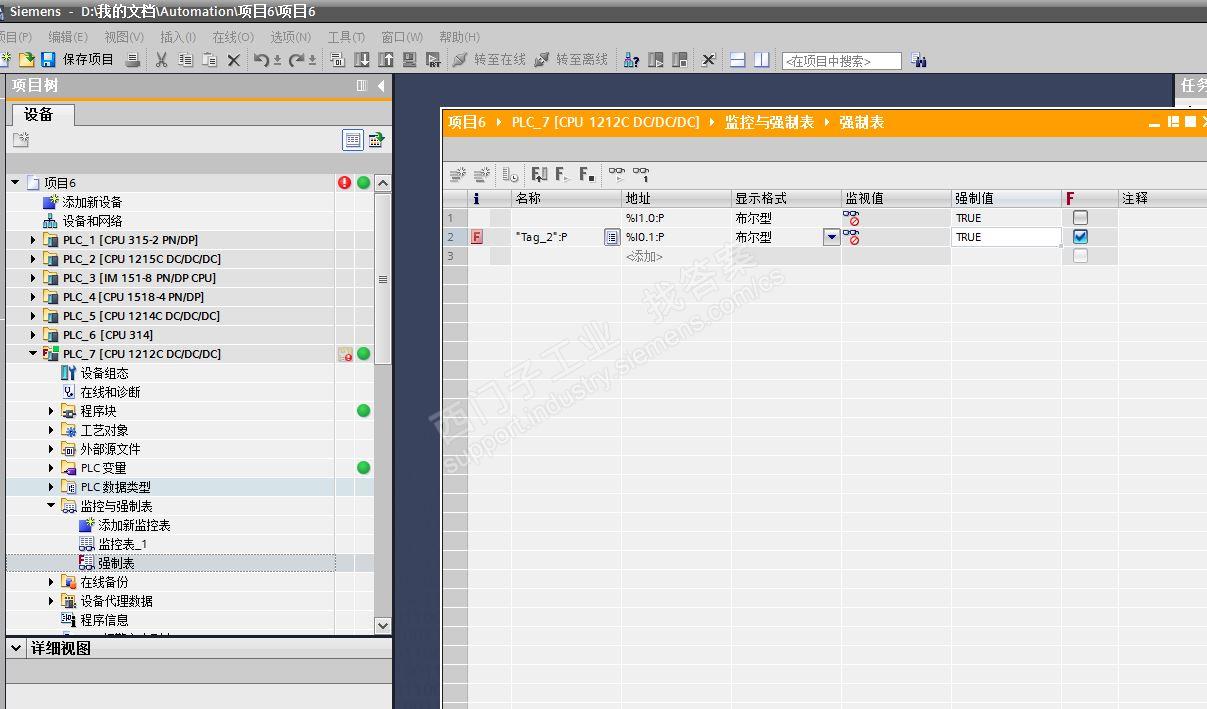The height and width of the screenshot is (709, 1207).
Task: Click Monitor once glasses icon in force table
Action: 641,174
